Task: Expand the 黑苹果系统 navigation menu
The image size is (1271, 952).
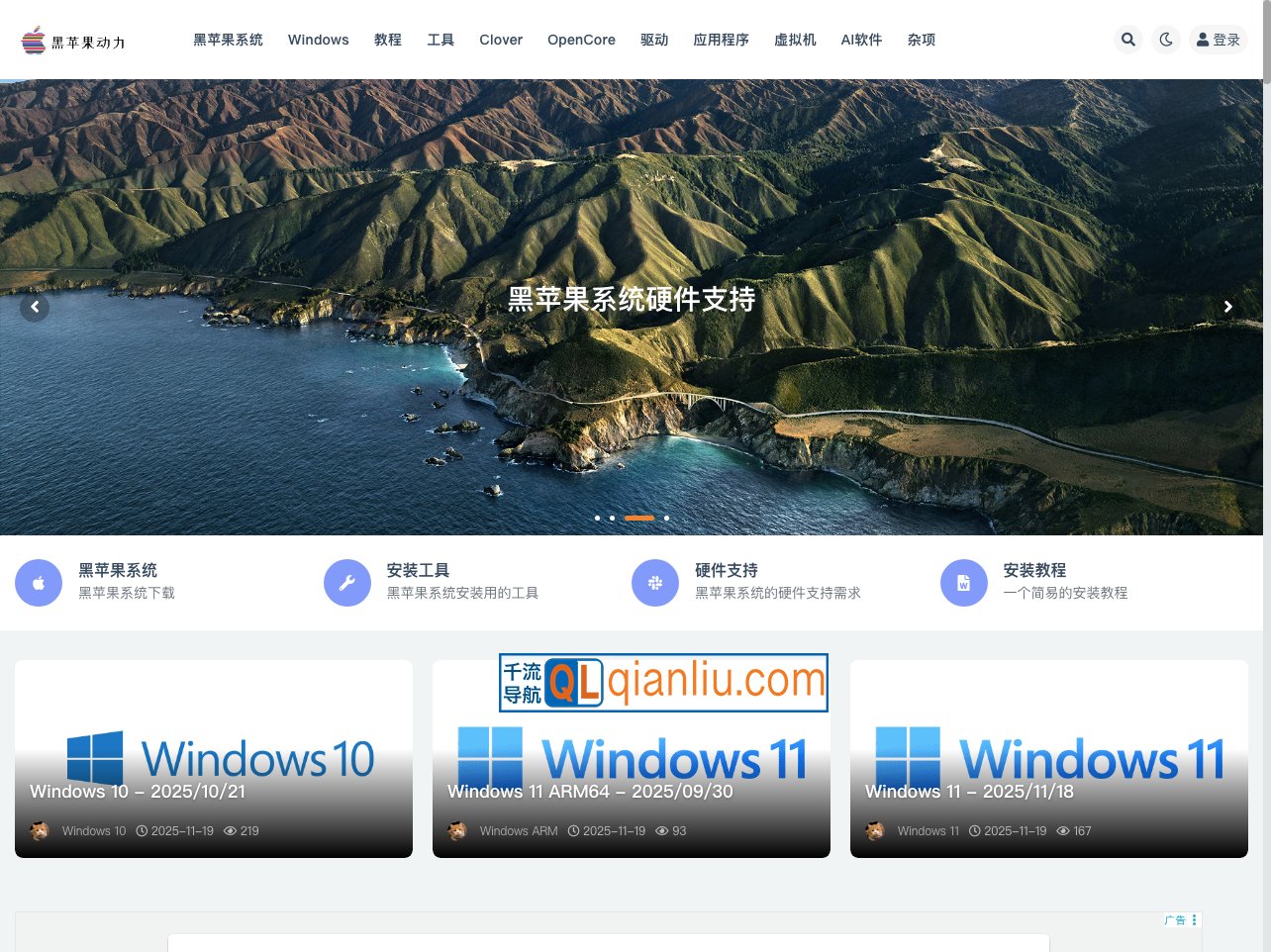Action: point(228,40)
